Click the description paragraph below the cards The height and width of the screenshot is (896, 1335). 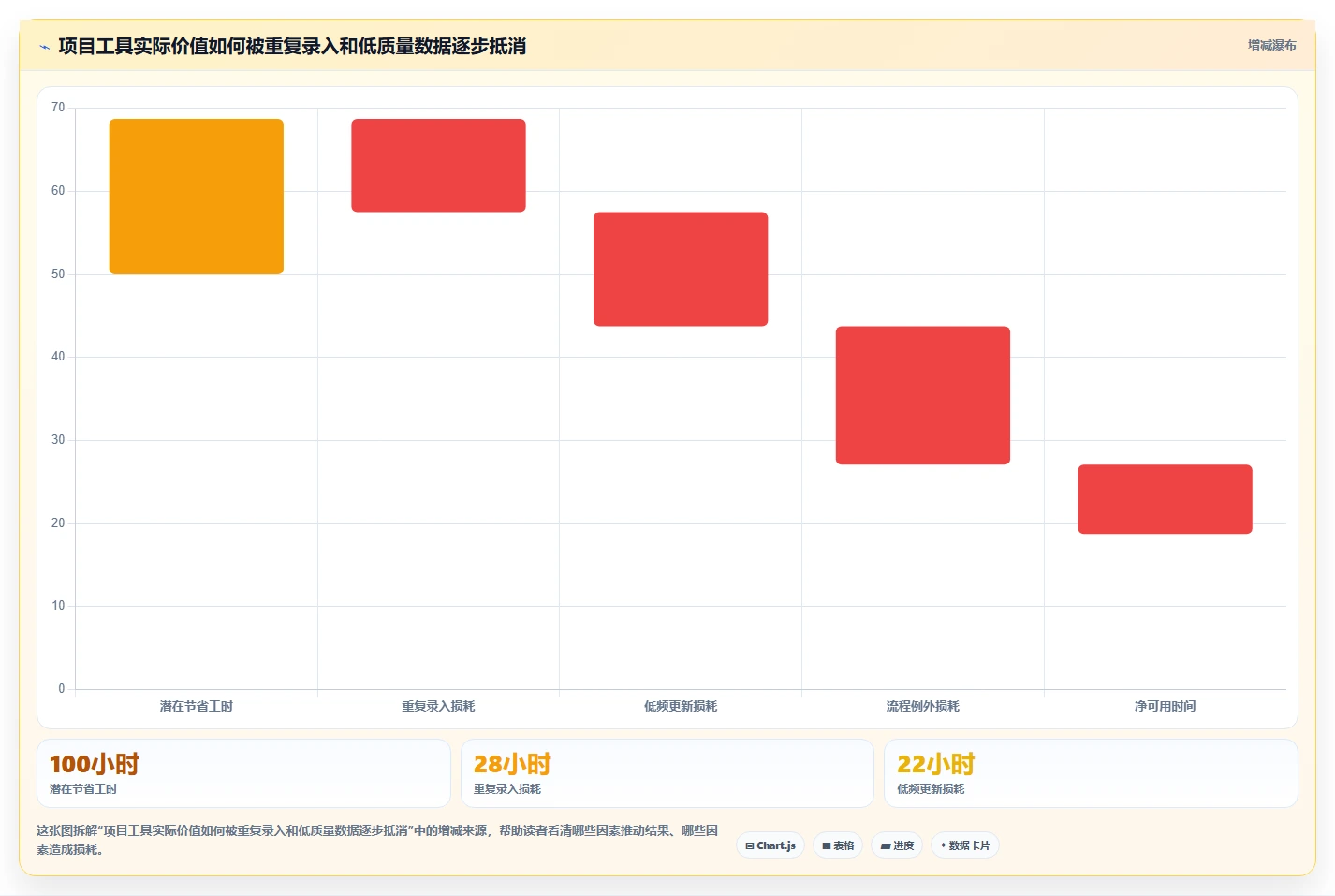tap(378, 840)
